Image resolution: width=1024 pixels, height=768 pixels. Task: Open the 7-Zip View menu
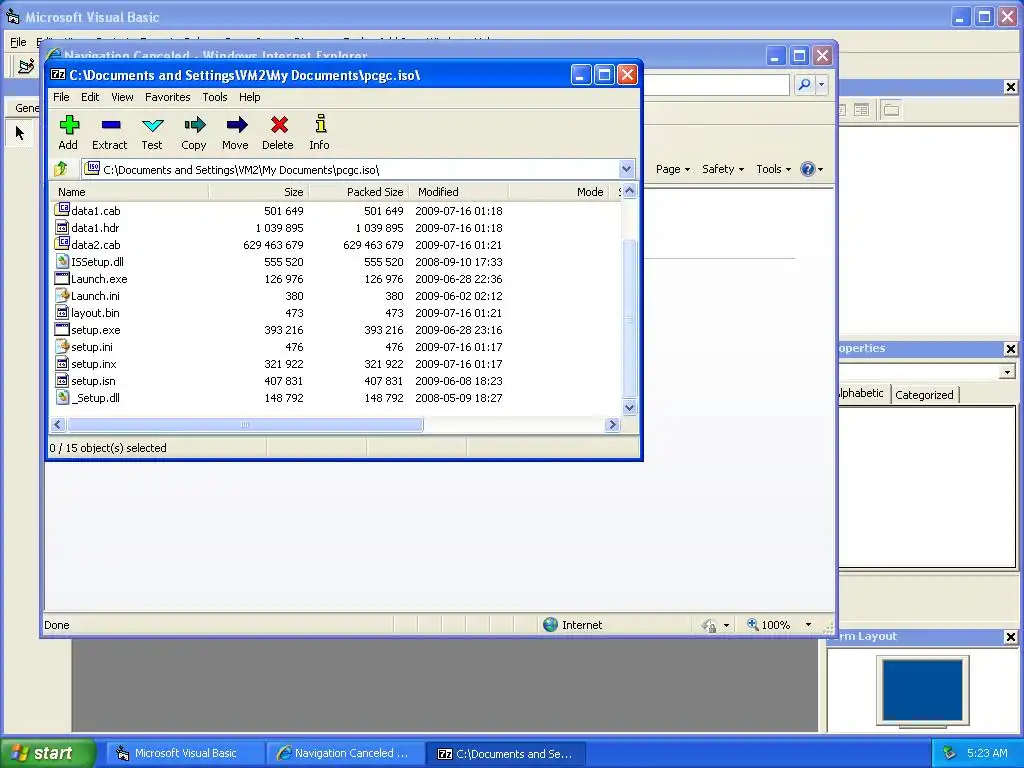[x=122, y=97]
